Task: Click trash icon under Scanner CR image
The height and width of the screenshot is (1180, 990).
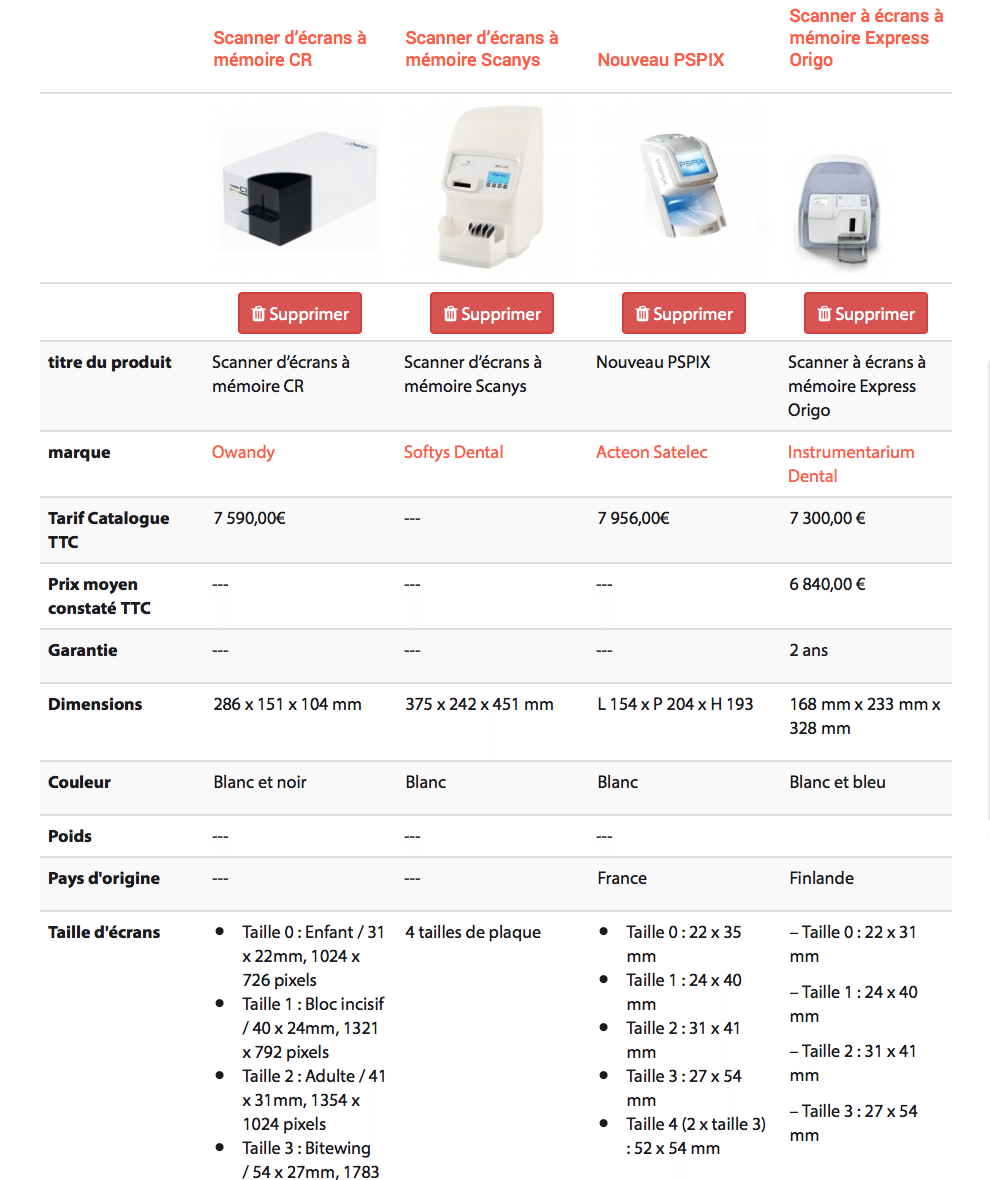Action: click(258, 314)
